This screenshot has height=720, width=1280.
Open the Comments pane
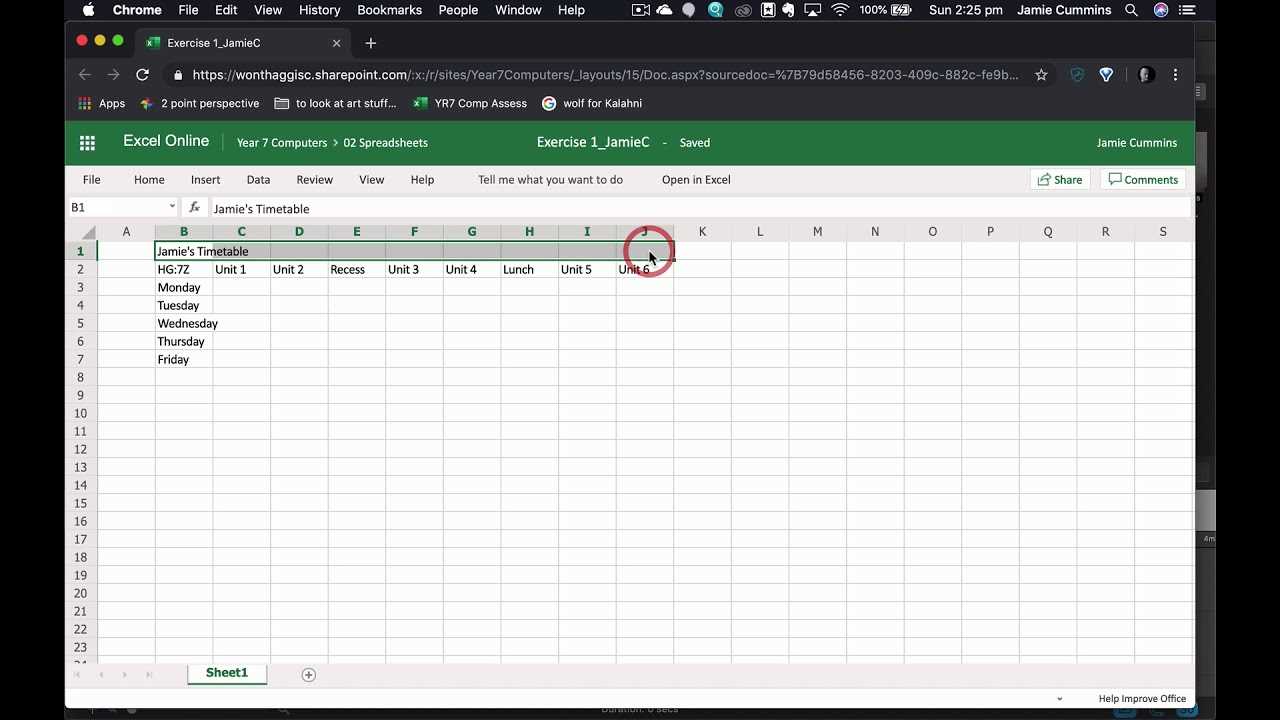pos(1143,180)
